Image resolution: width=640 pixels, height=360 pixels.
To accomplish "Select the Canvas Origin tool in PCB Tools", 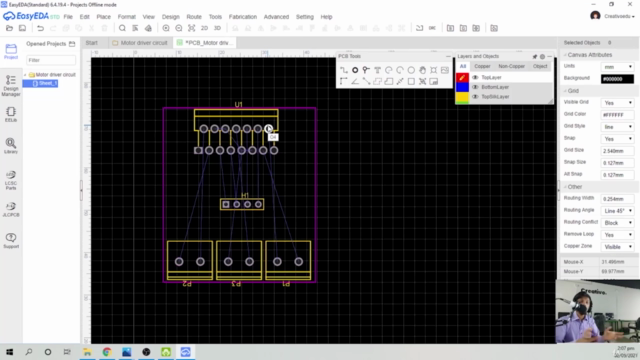I will point(344,81).
